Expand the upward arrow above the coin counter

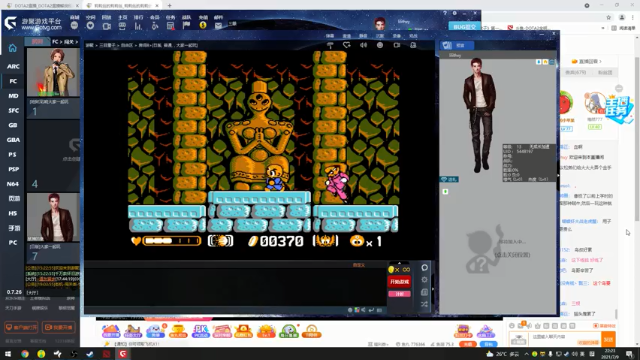tap(399, 263)
